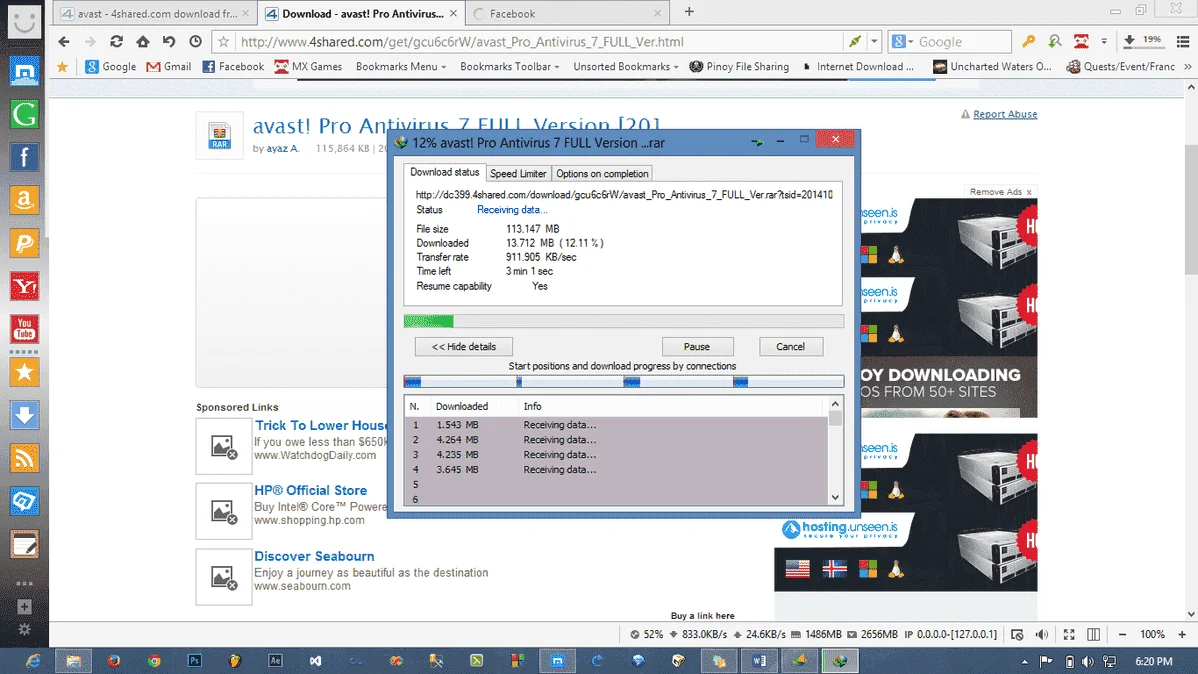Viewport: 1198px width, 674px height.
Task: Switch to the Speed Limiter tab
Action: (518, 173)
